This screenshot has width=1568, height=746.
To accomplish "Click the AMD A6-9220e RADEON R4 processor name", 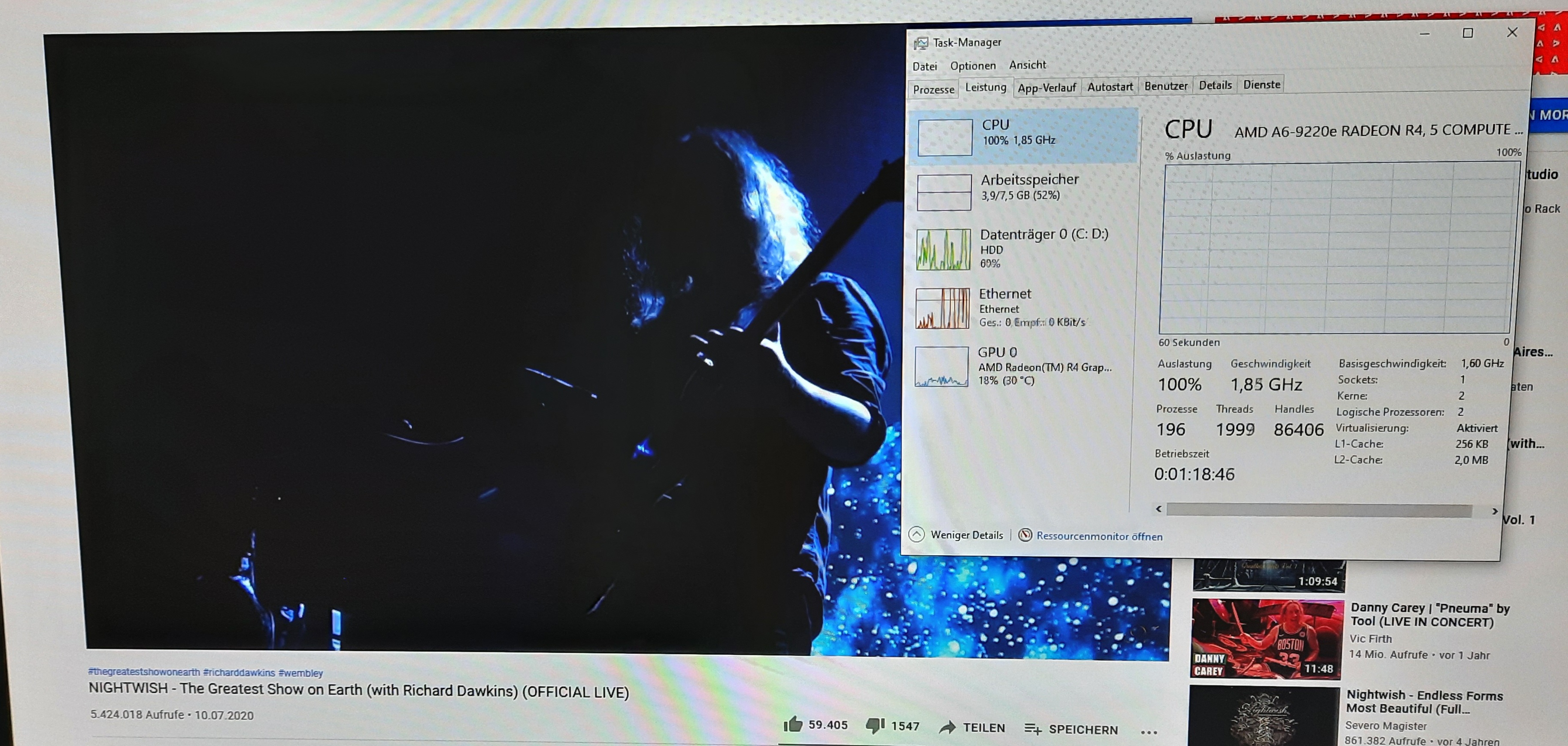I will (x=1378, y=130).
